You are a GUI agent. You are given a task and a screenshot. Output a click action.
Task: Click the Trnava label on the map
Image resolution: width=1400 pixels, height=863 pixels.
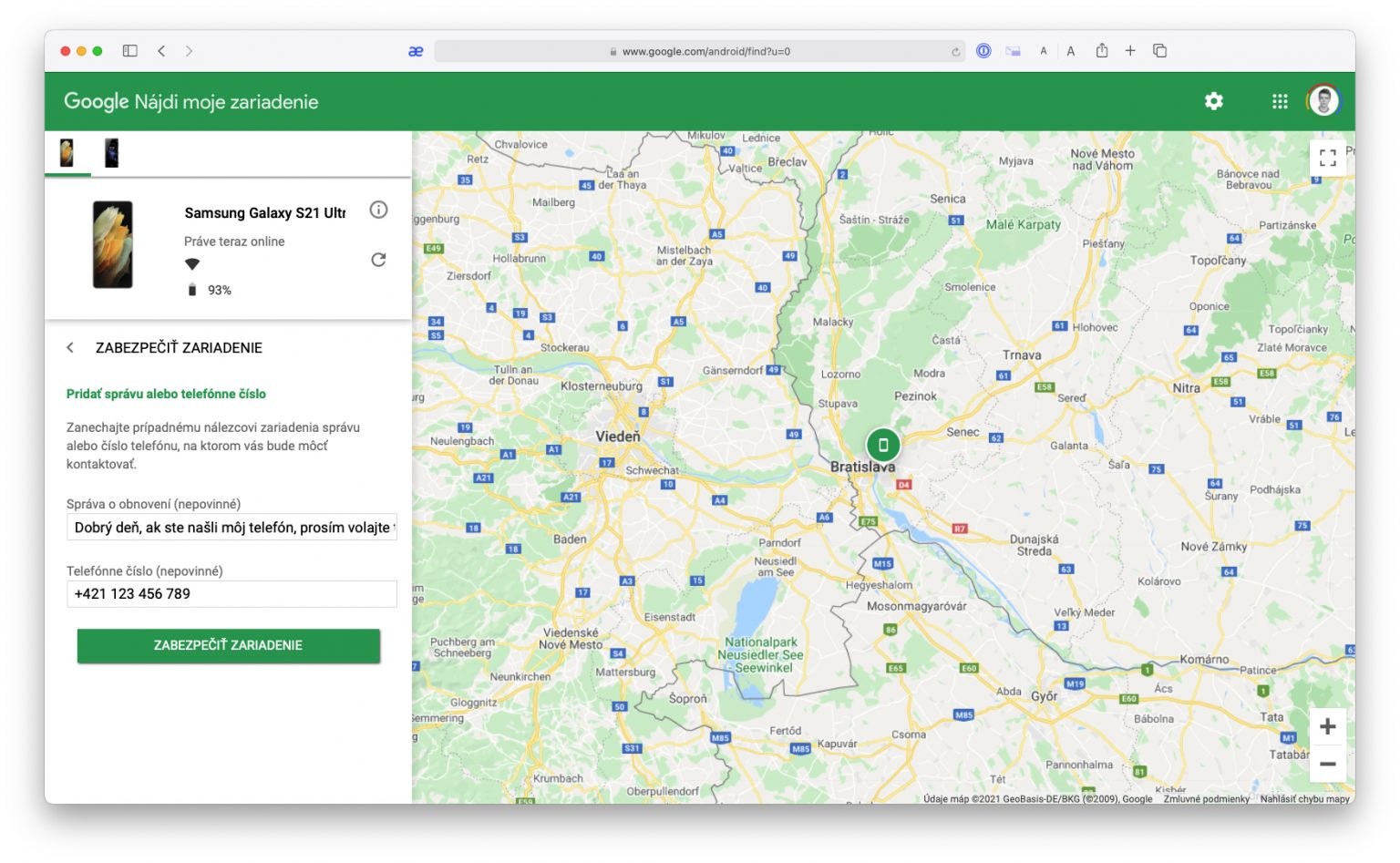tap(1022, 355)
